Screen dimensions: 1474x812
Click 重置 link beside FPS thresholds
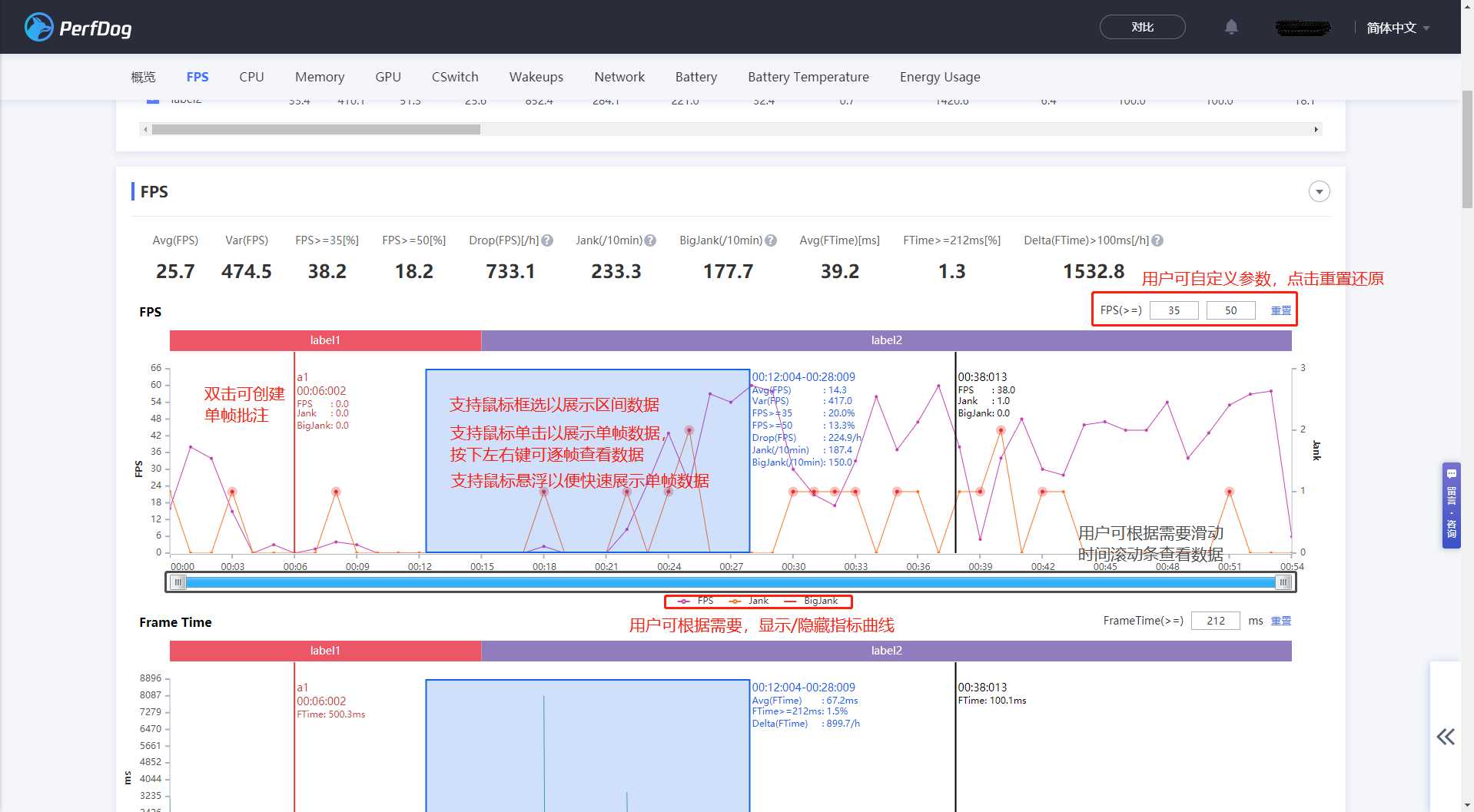click(1281, 310)
